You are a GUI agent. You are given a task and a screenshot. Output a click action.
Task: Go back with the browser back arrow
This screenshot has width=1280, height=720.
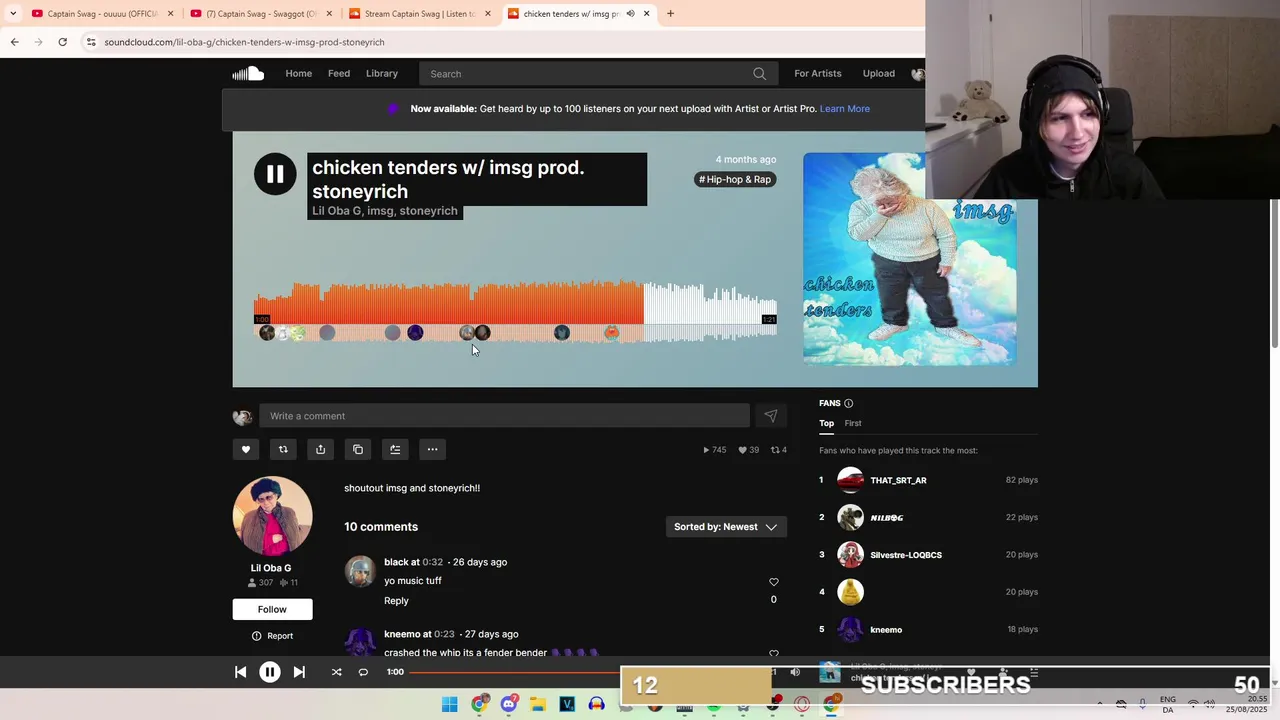[x=14, y=42]
